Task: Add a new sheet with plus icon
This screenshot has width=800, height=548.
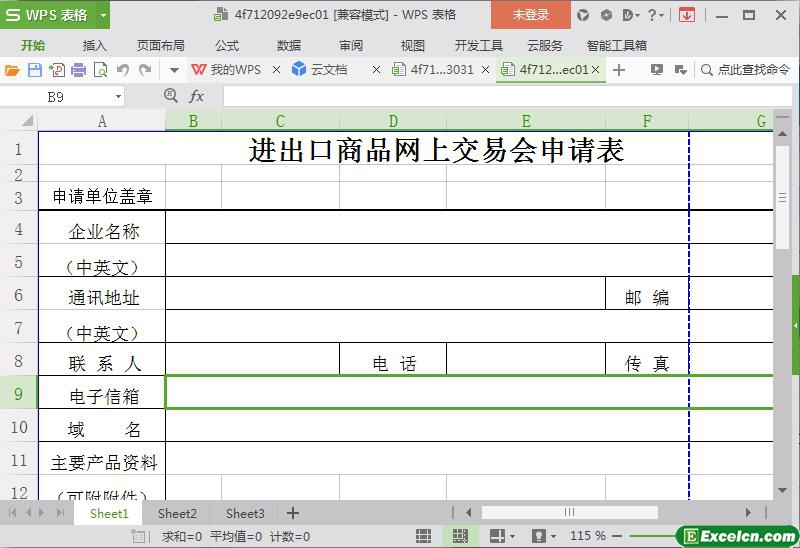Action: 293,513
